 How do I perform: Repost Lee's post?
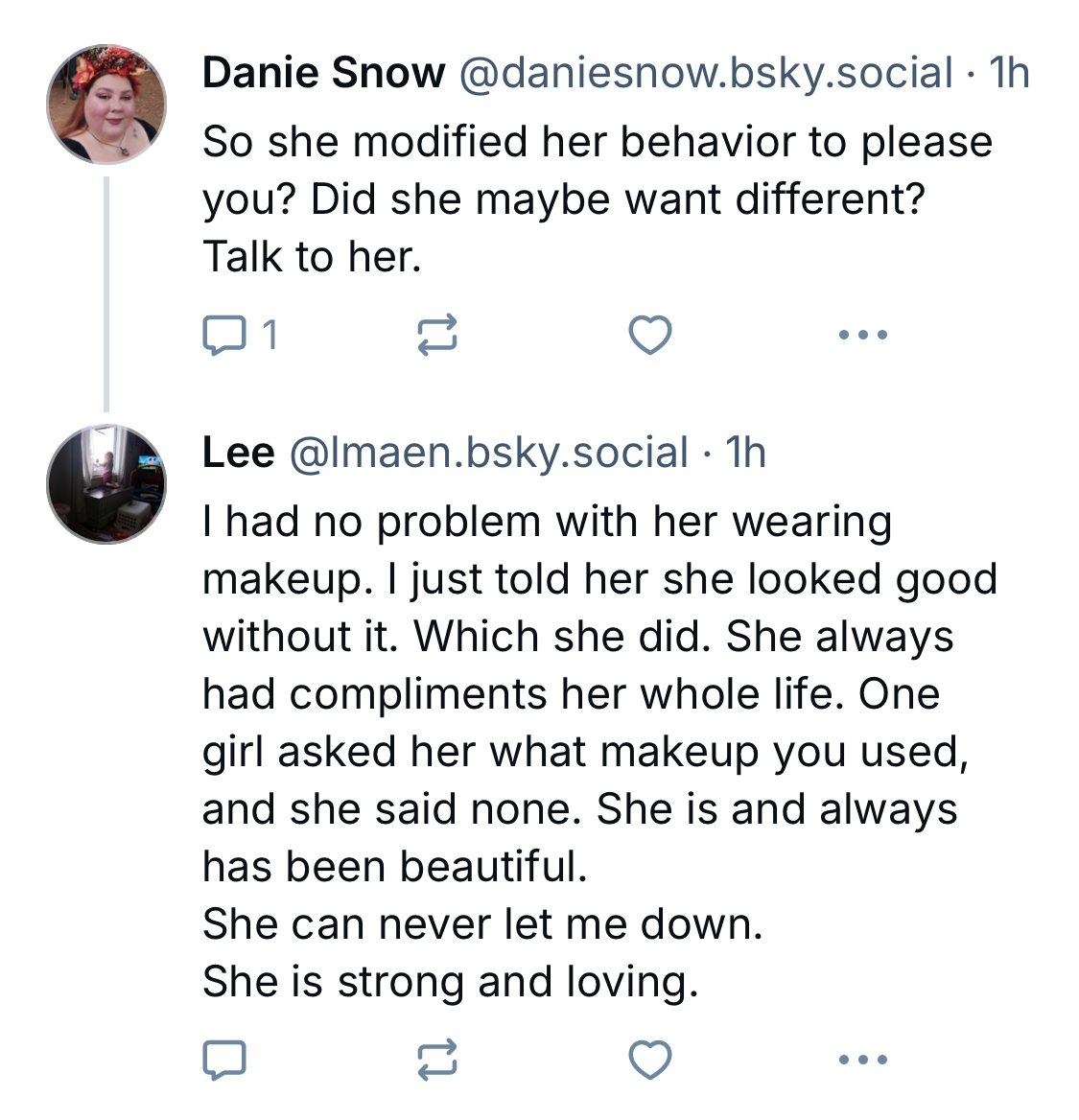click(x=436, y=1059)
